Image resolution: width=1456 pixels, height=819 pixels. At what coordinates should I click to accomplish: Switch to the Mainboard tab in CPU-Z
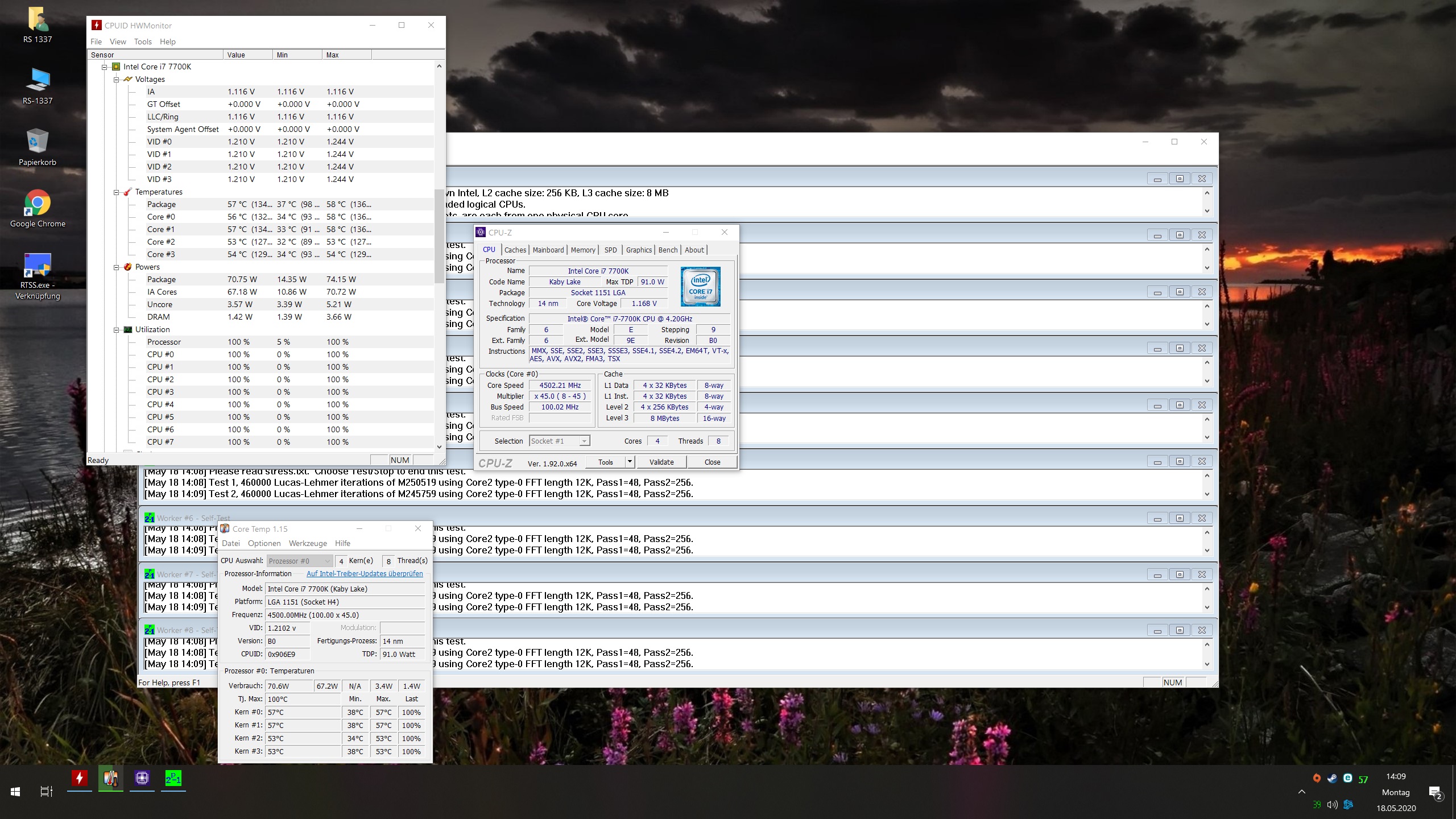(548, 250)
